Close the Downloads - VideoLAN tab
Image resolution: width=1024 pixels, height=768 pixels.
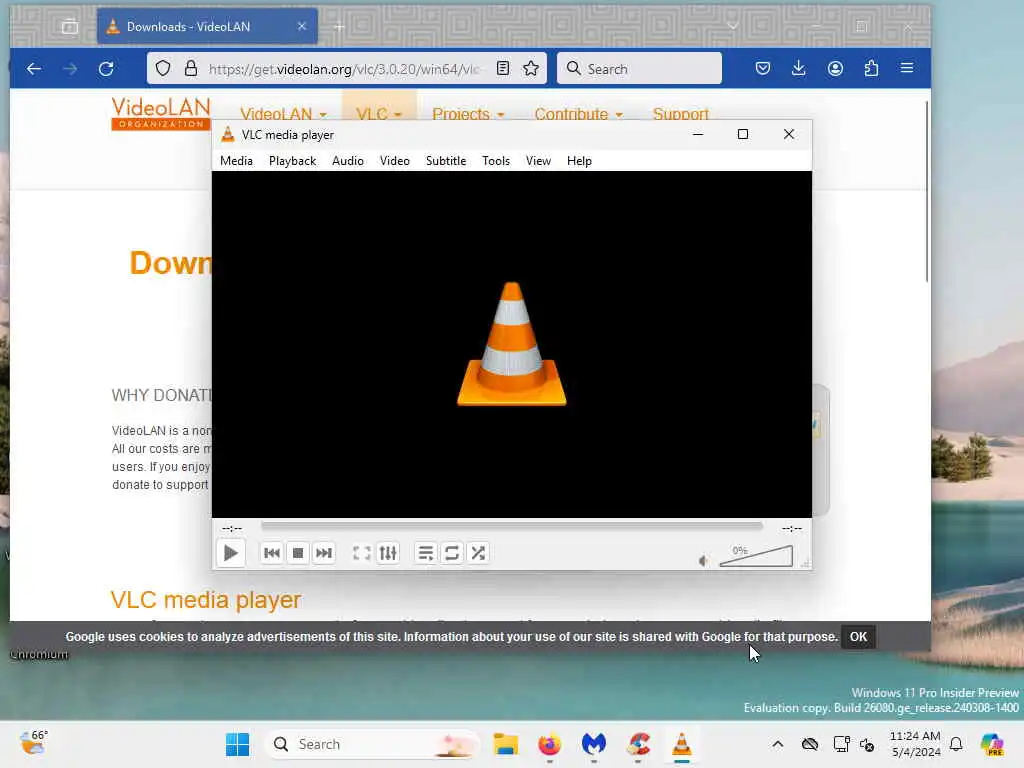tap(302, 26)
